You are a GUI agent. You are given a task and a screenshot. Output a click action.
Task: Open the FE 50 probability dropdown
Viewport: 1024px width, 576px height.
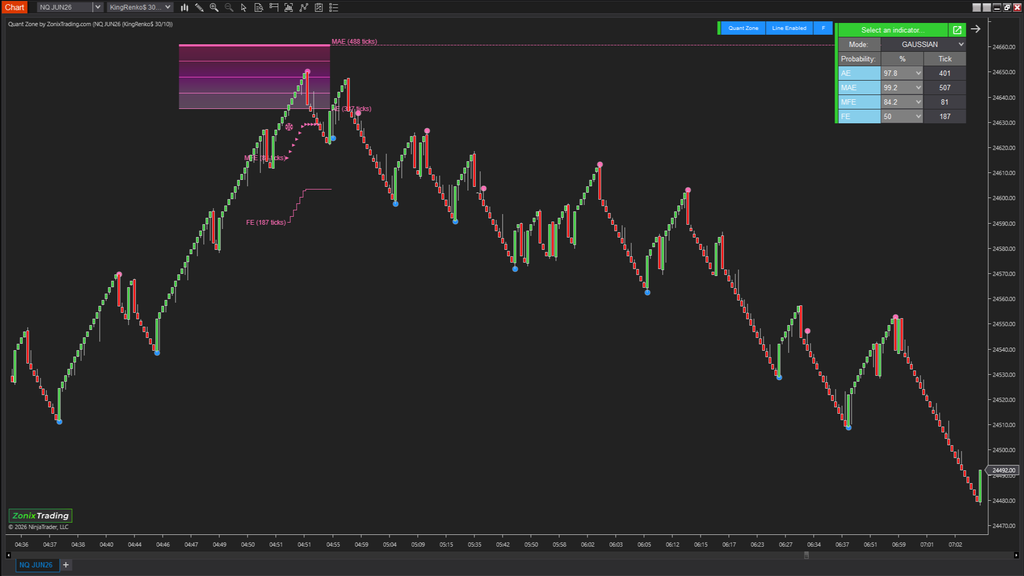(902, 116)
